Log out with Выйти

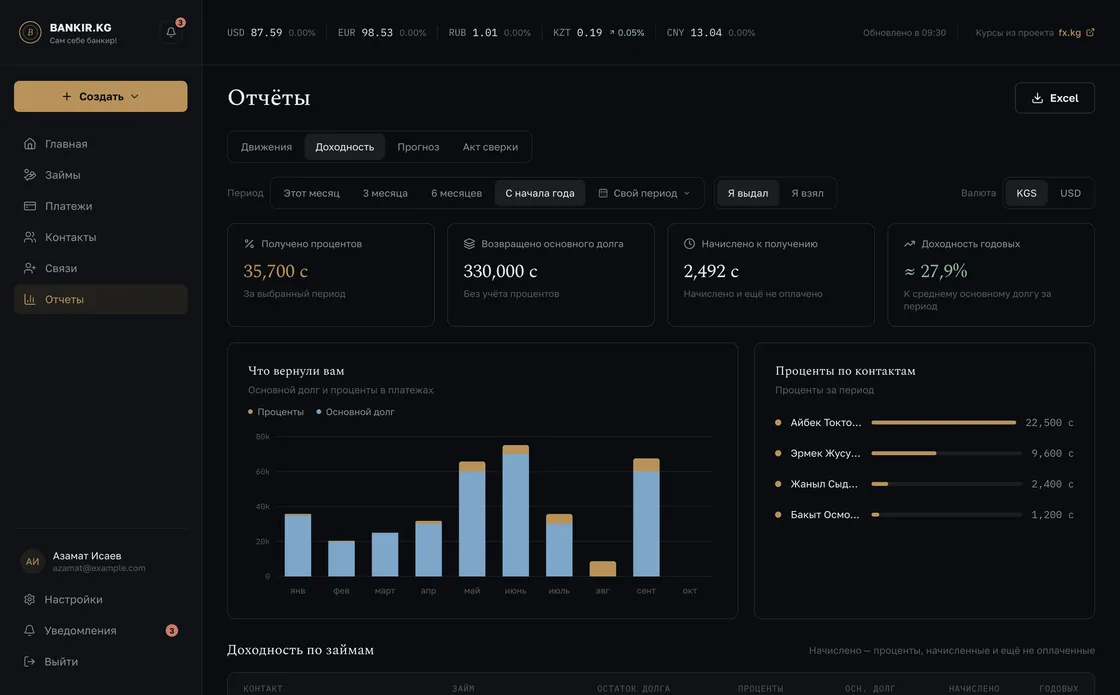[101, 661]
